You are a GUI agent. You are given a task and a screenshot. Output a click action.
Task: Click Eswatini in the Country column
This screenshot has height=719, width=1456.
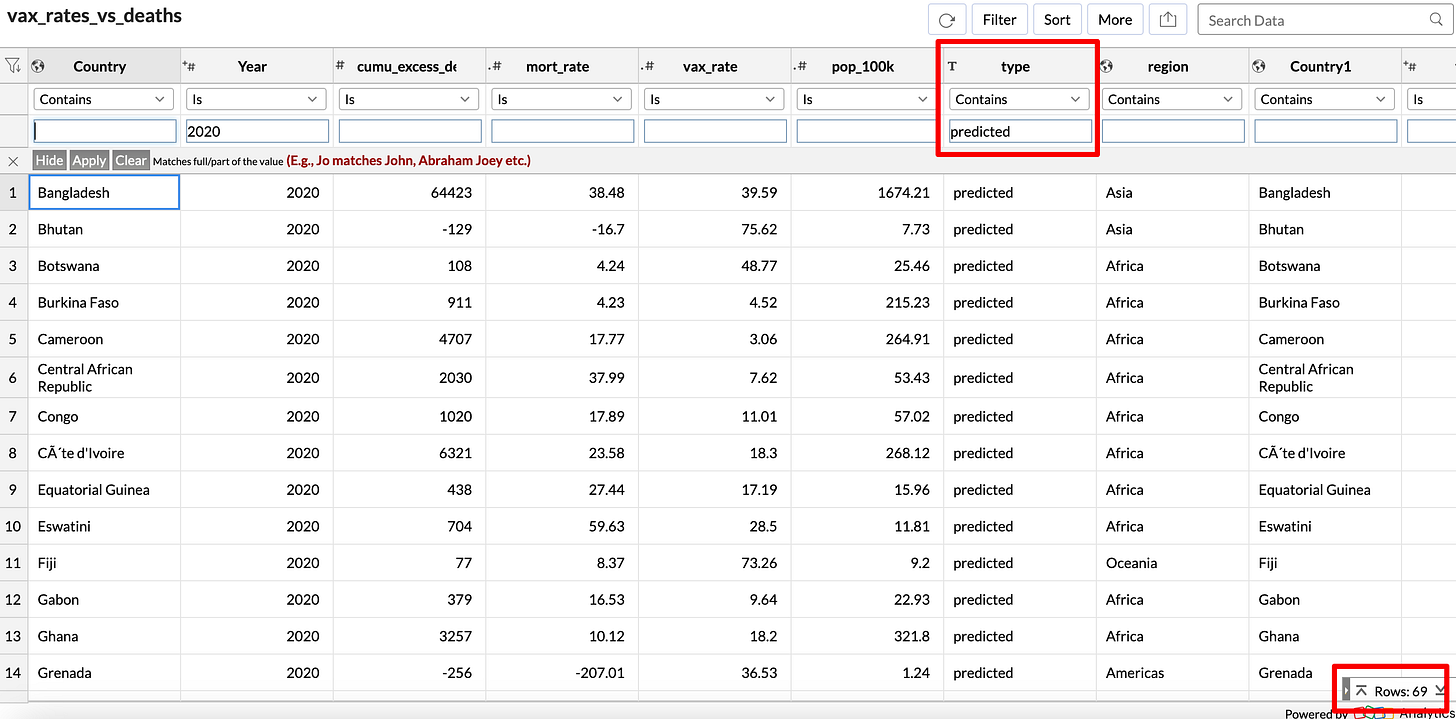[104, 526]
